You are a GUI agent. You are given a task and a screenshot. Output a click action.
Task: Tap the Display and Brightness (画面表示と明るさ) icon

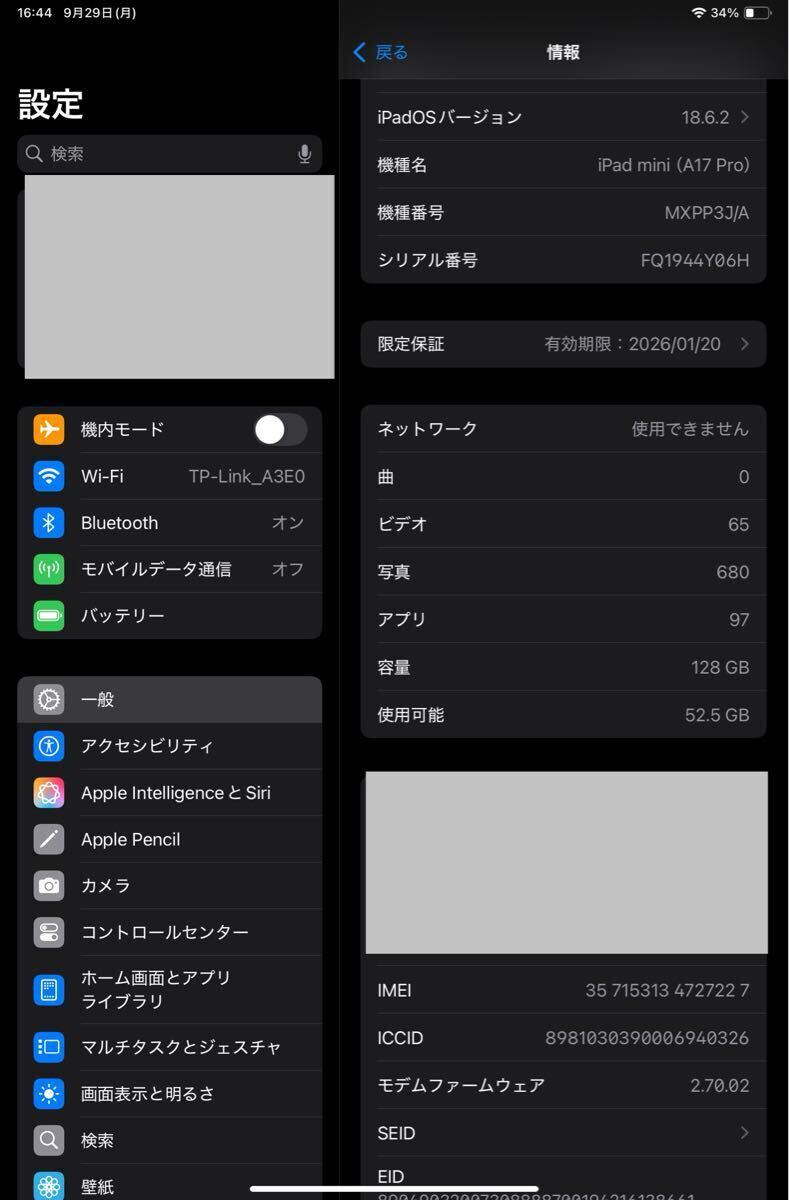49,1094
